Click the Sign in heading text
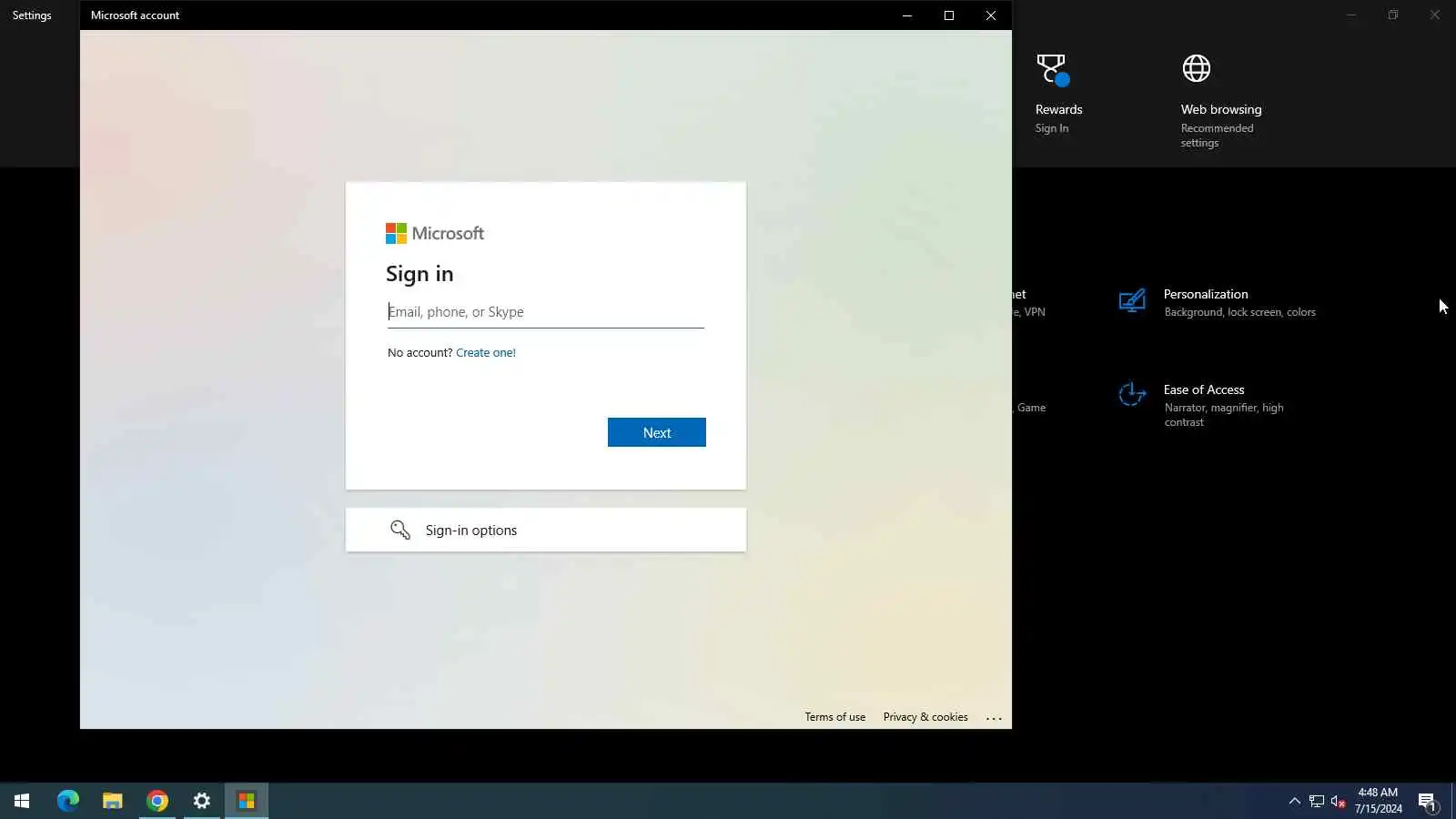This screenshot has height=819, width=1456. pyautogui.click(x=420, y=274)
